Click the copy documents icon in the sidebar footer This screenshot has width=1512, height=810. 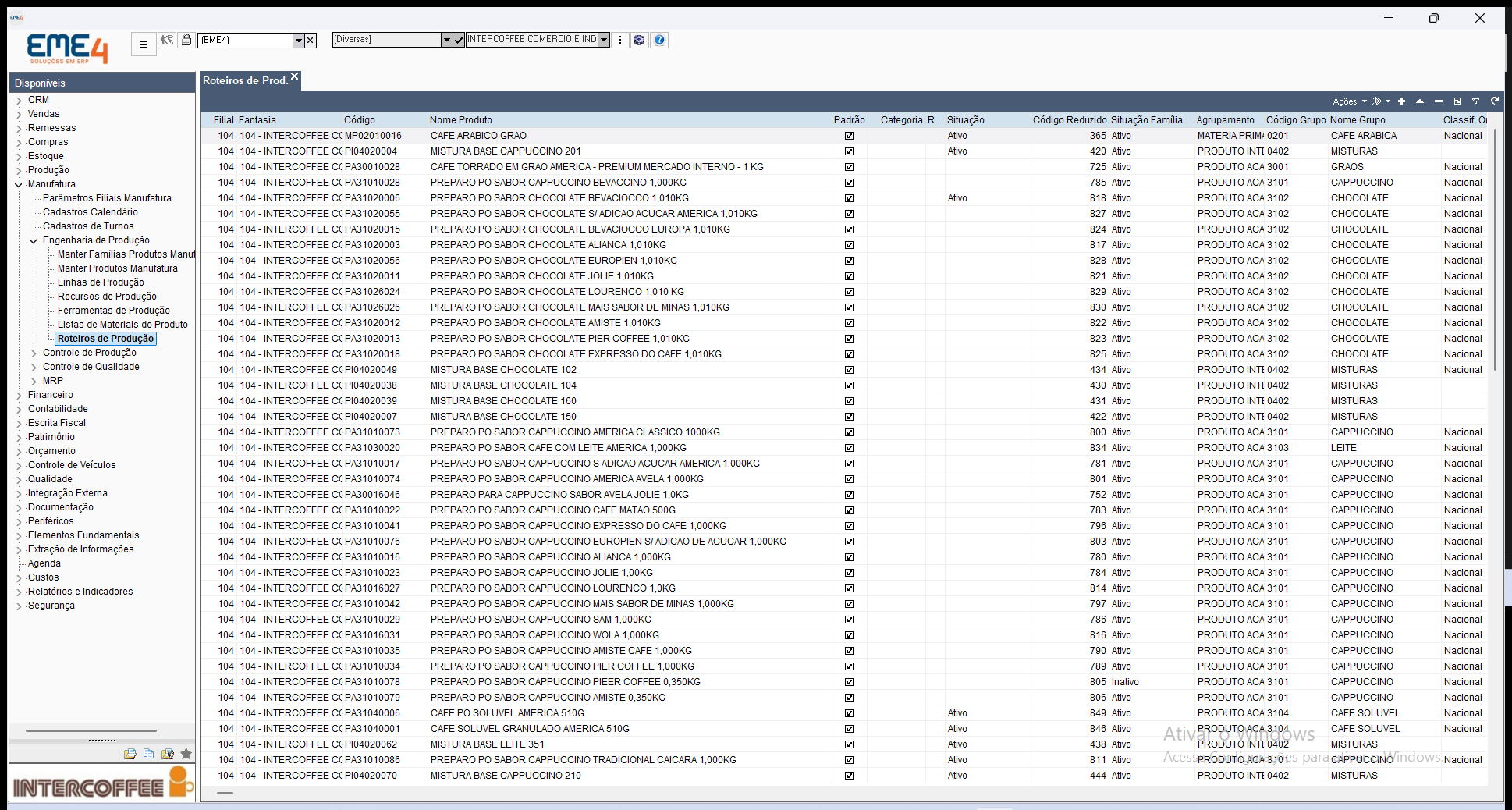pos(148,754)
